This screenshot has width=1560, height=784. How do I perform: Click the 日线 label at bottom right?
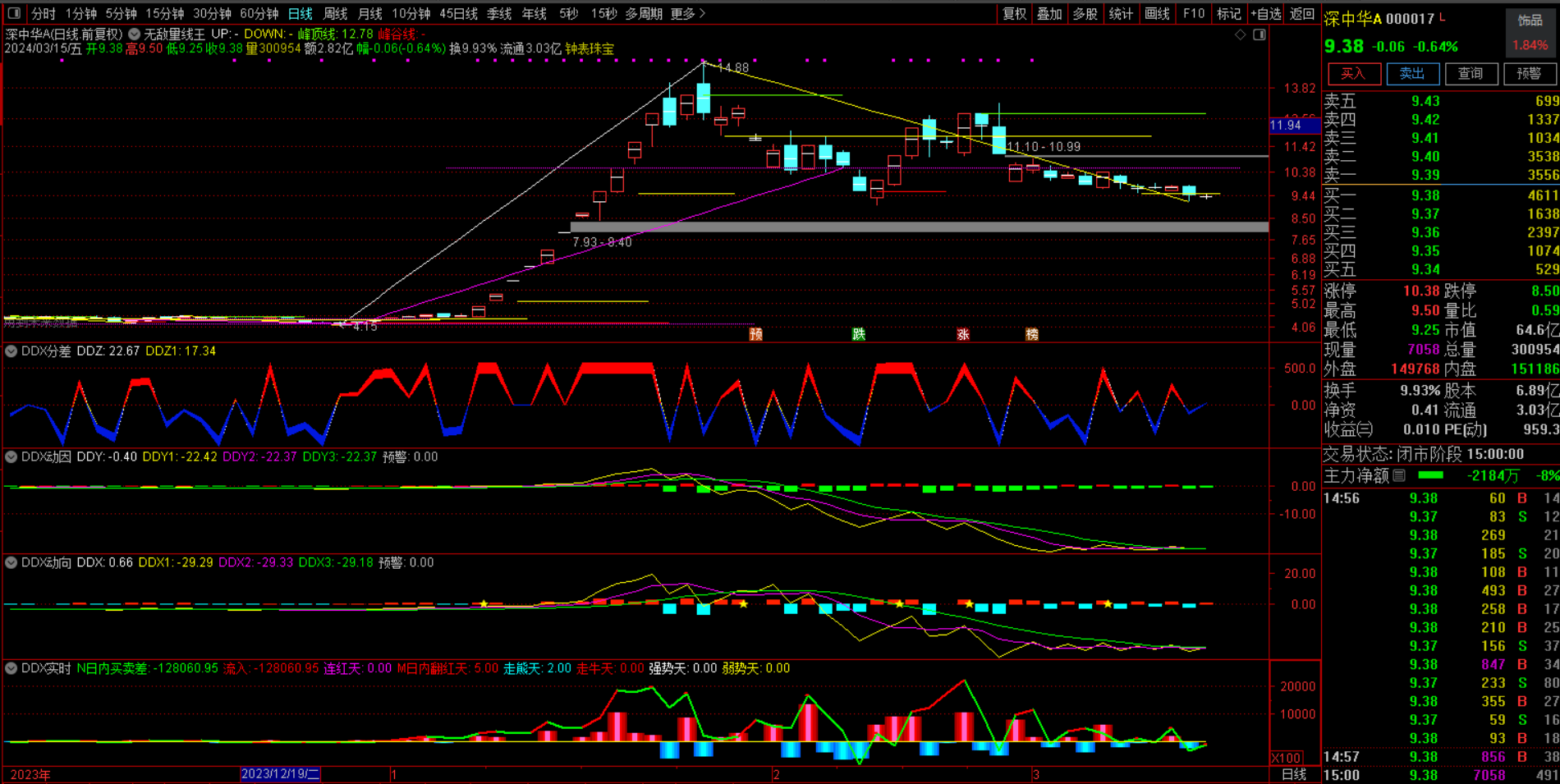pyautogui.click(x=1294, y=774)
